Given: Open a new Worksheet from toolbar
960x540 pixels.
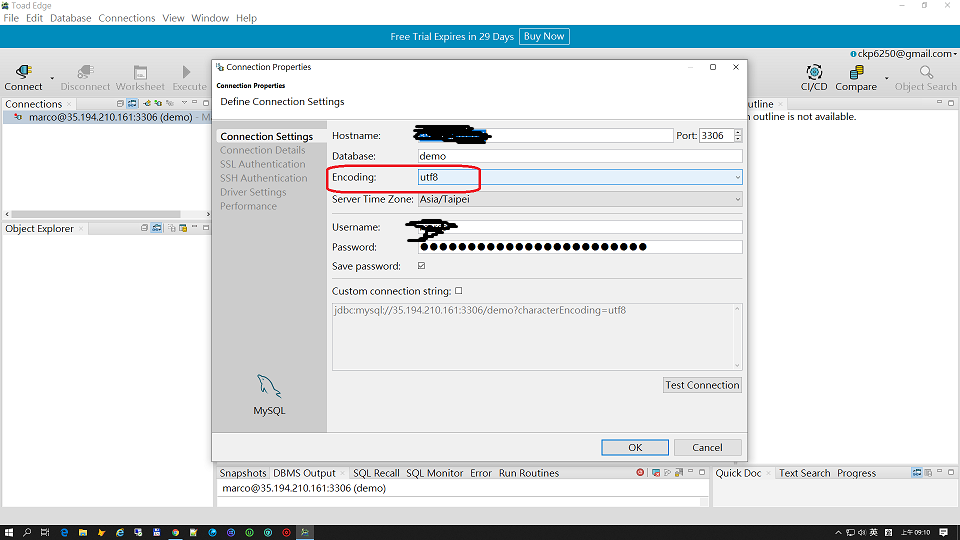Looking at the screenshot, I should click(140, 72).
